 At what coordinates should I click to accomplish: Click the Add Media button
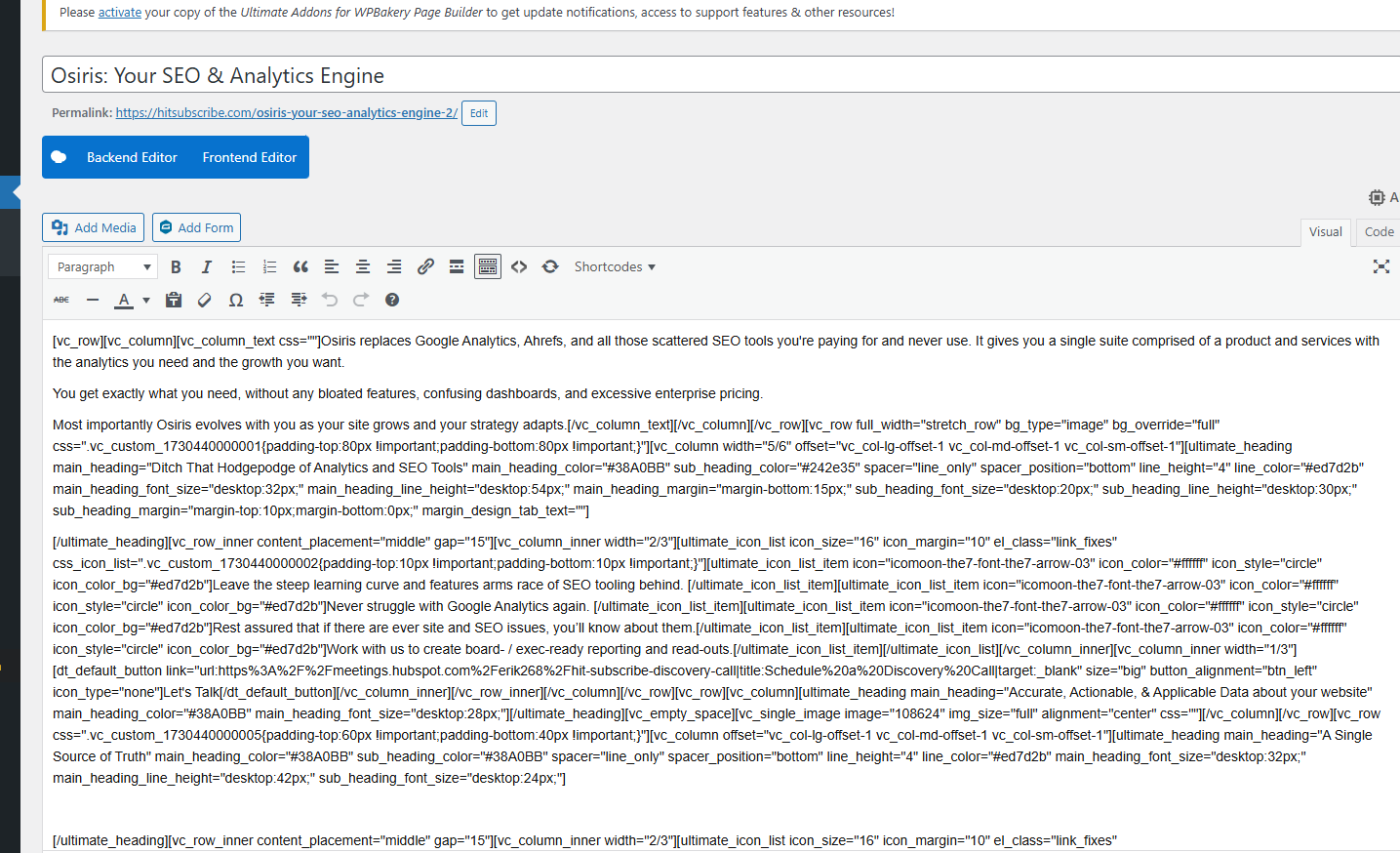click(94, 227)
